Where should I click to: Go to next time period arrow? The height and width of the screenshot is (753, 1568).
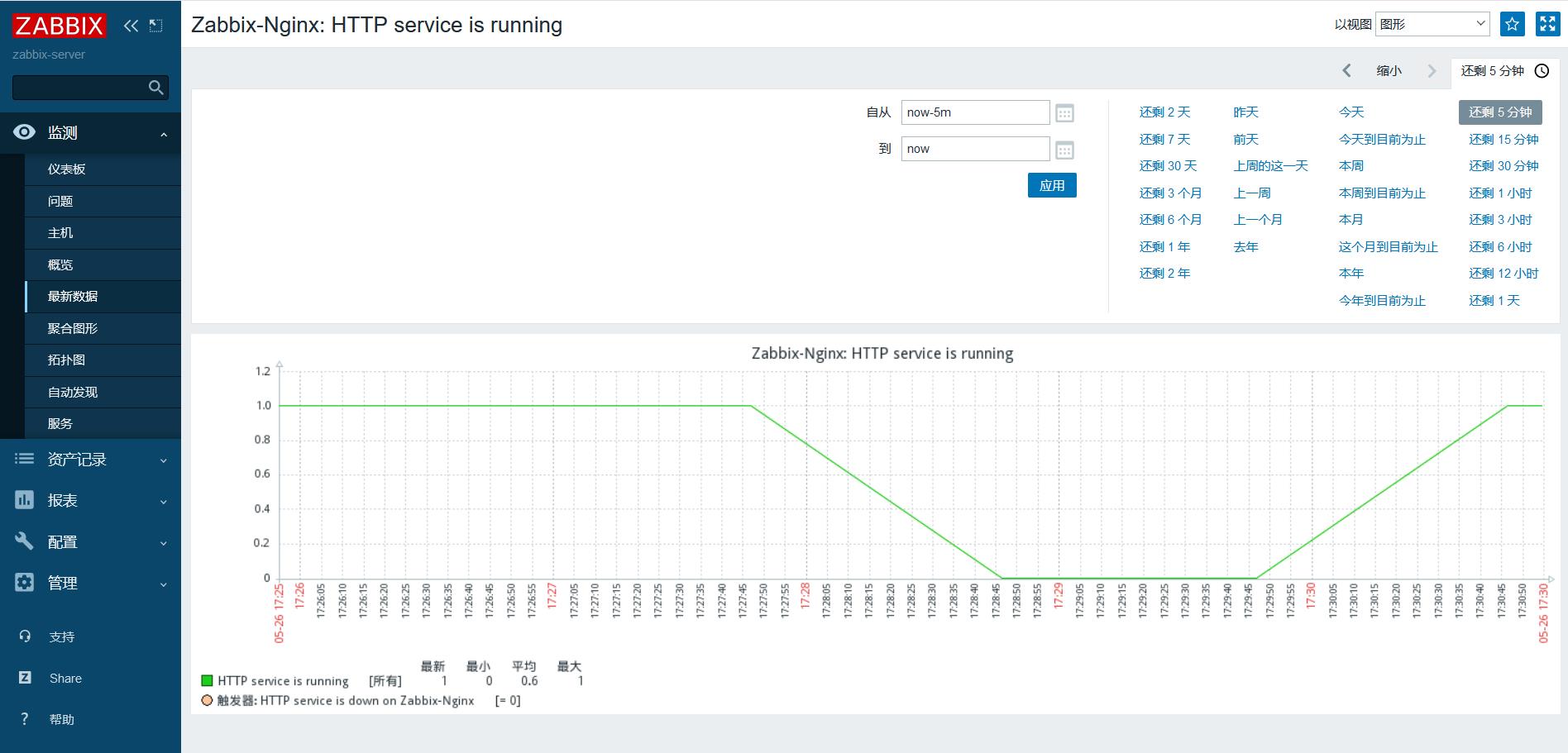click(1432, 71)
